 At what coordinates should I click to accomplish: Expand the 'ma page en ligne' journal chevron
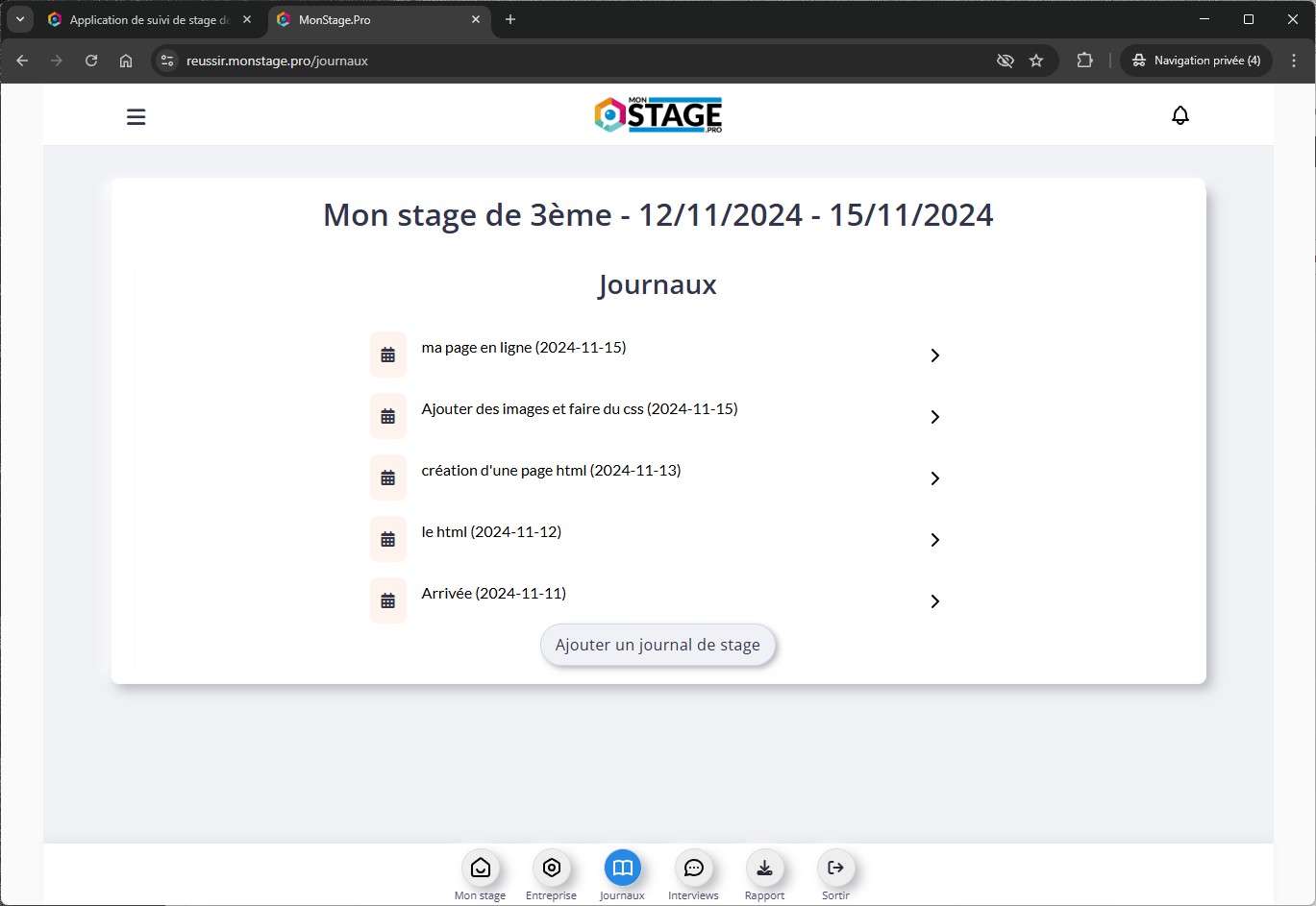tap(934, 355)
